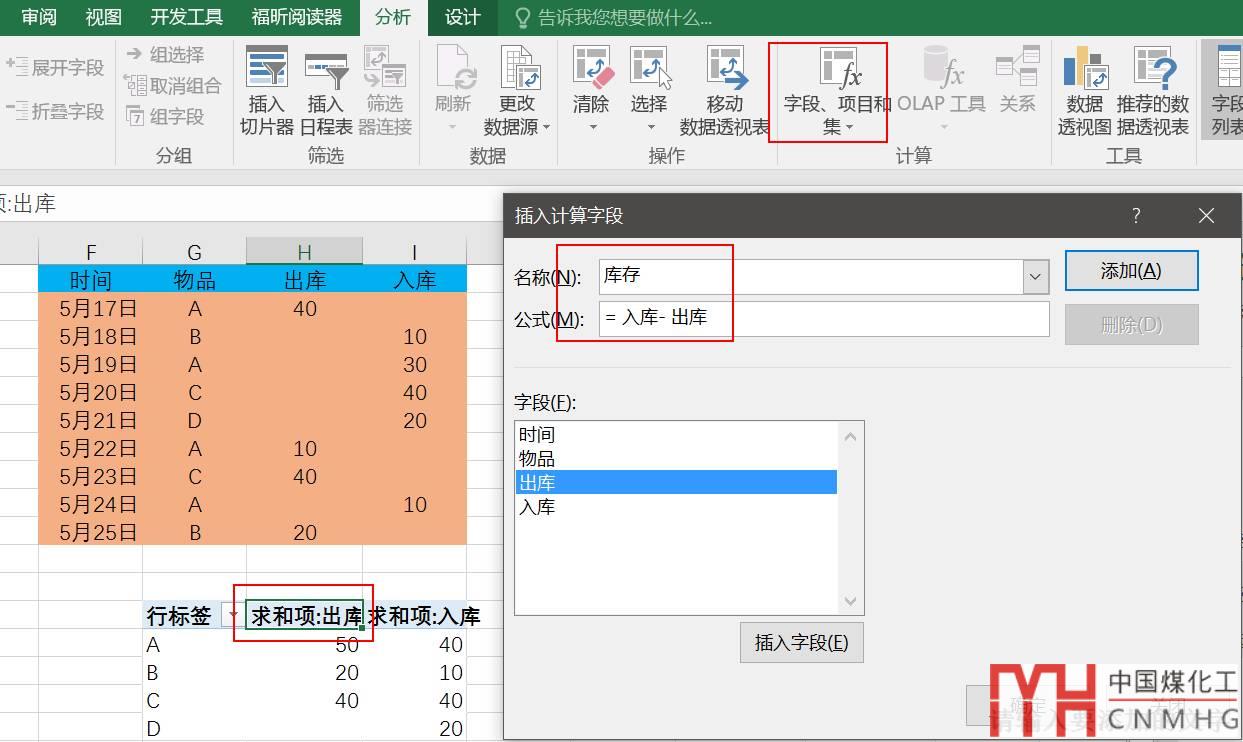Screen dimensions: 1243x742
Task: Click the 插入切片器 (Insert Slicer) icon
Action: [x=266, y=90]
